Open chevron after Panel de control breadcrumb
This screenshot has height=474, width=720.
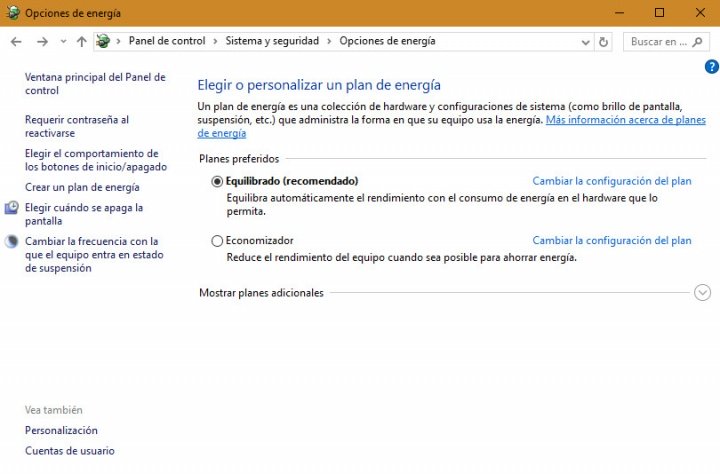click(x=215, y=41)
